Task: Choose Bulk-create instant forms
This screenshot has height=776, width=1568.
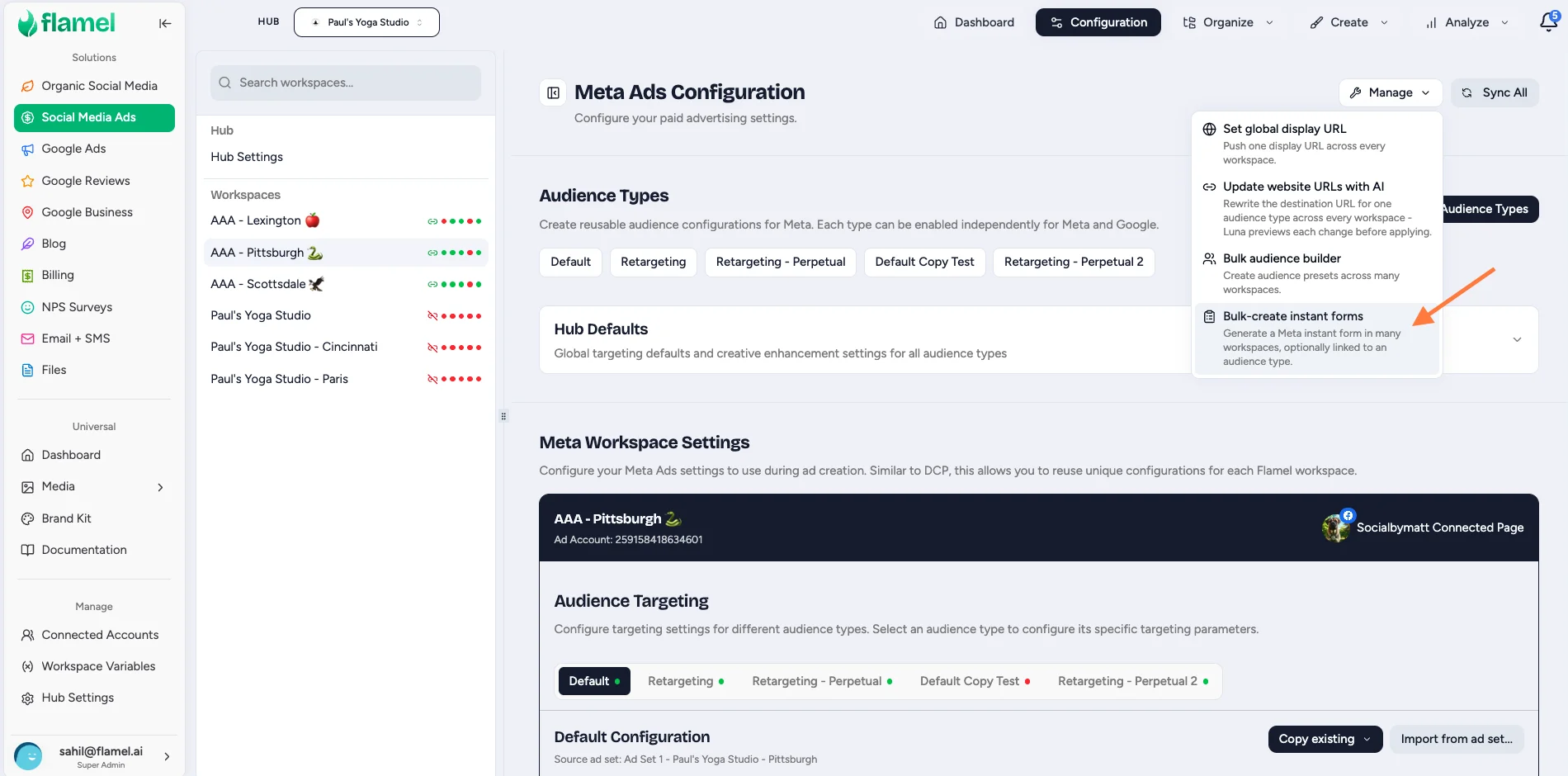Action: click(x=1317, y=338)
